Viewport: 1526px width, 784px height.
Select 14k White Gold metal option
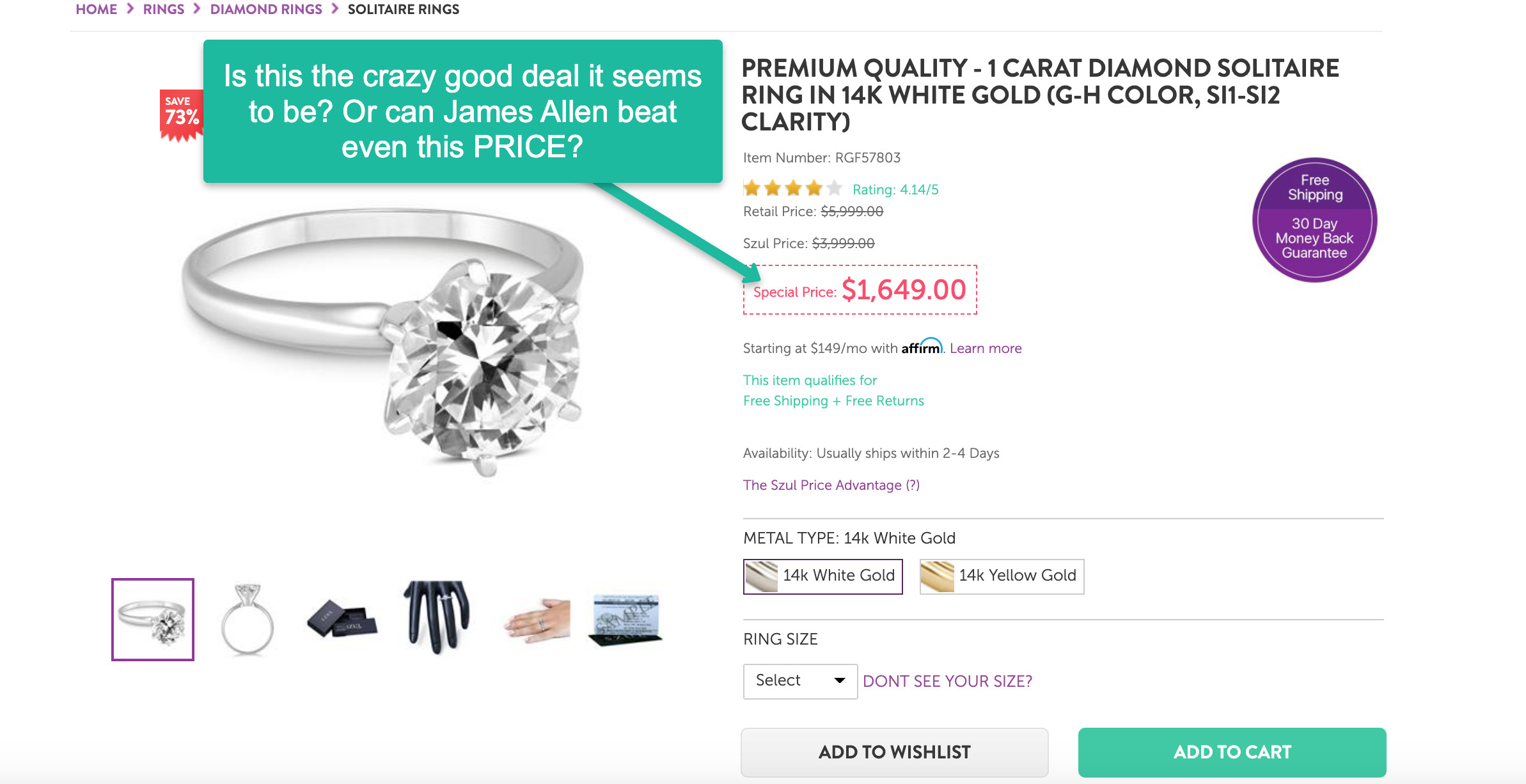(823, 576)
